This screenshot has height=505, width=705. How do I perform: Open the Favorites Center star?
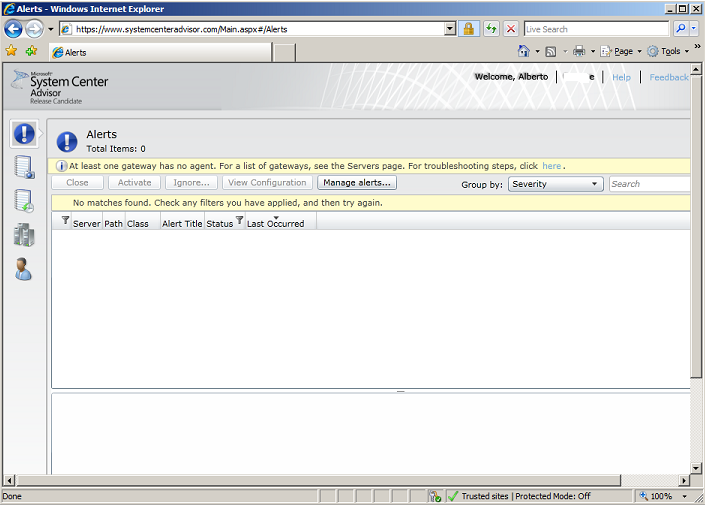tap(11, 51)
